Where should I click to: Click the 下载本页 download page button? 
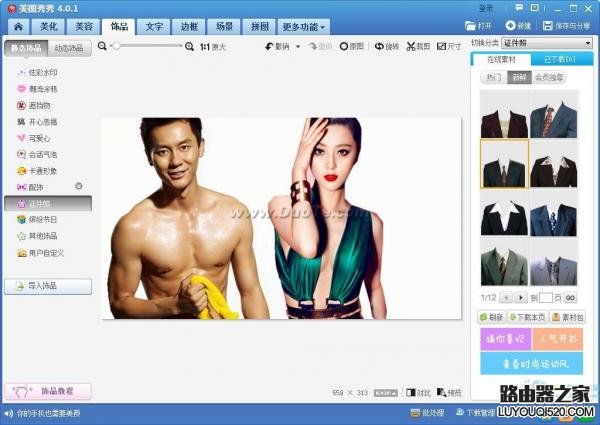527,317
